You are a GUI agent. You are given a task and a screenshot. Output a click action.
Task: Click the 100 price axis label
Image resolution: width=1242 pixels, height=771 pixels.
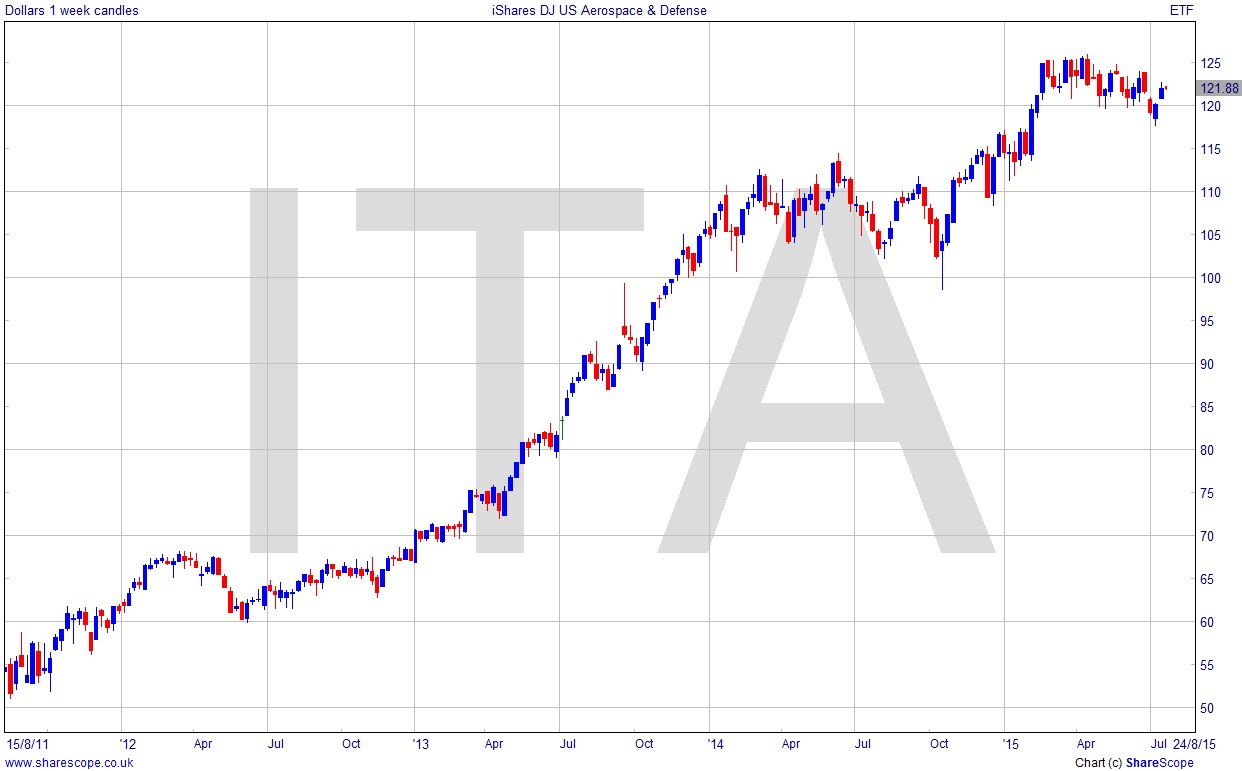coord(1210,278)
